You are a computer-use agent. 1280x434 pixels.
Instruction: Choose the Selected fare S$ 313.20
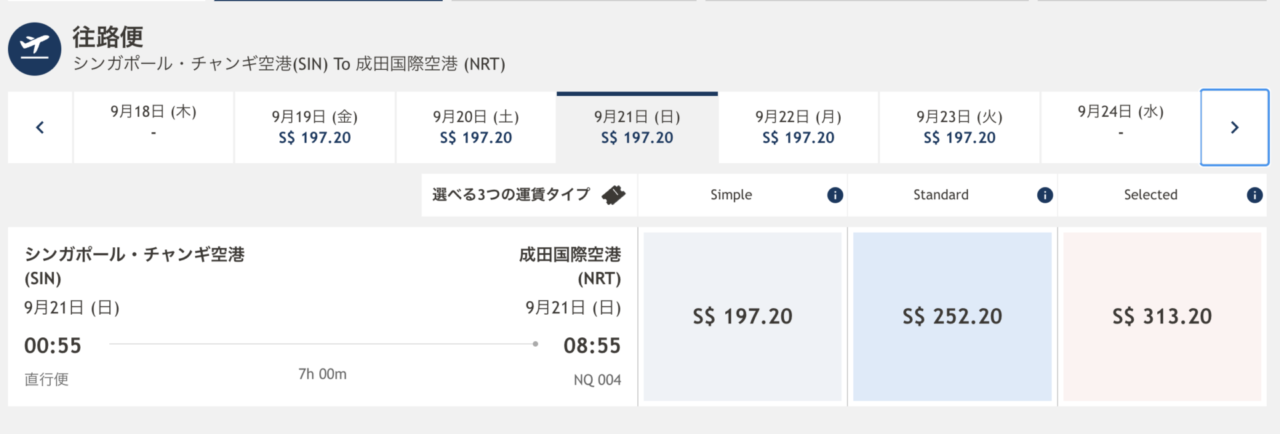(x=1162, y=317)
